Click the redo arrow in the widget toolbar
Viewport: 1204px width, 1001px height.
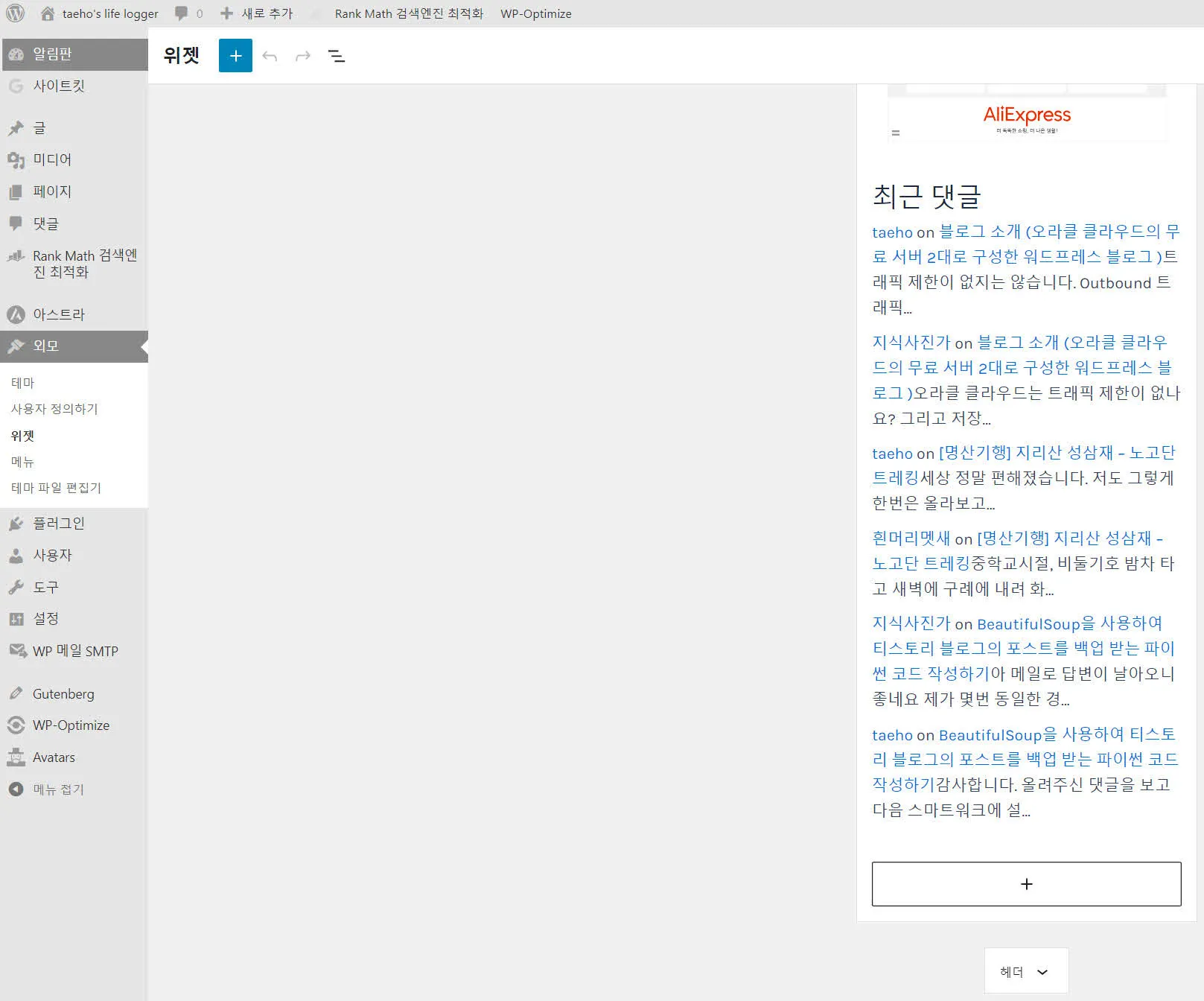point(302,56)
